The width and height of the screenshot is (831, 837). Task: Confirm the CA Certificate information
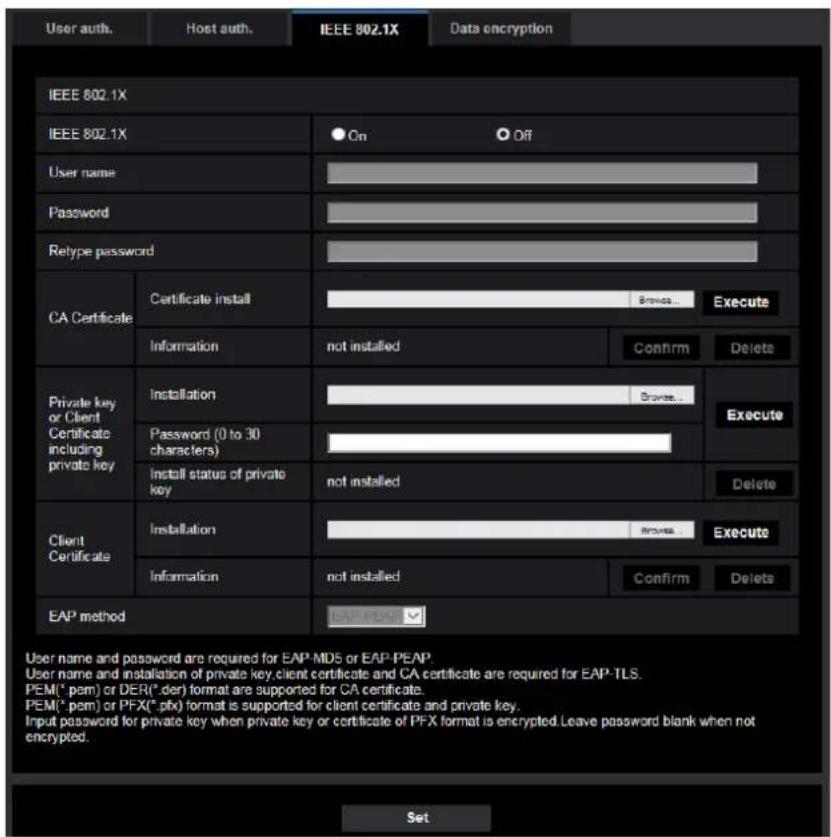pyautogui.click(x=661, y=348)
